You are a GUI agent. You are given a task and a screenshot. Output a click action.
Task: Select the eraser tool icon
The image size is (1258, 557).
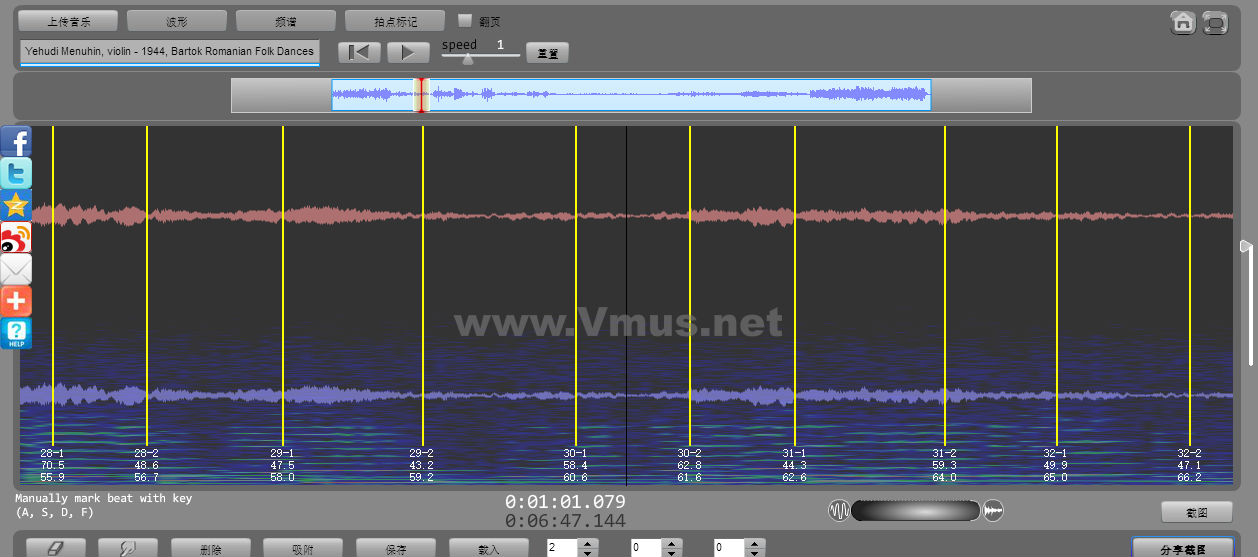click(x=56, y=548)
